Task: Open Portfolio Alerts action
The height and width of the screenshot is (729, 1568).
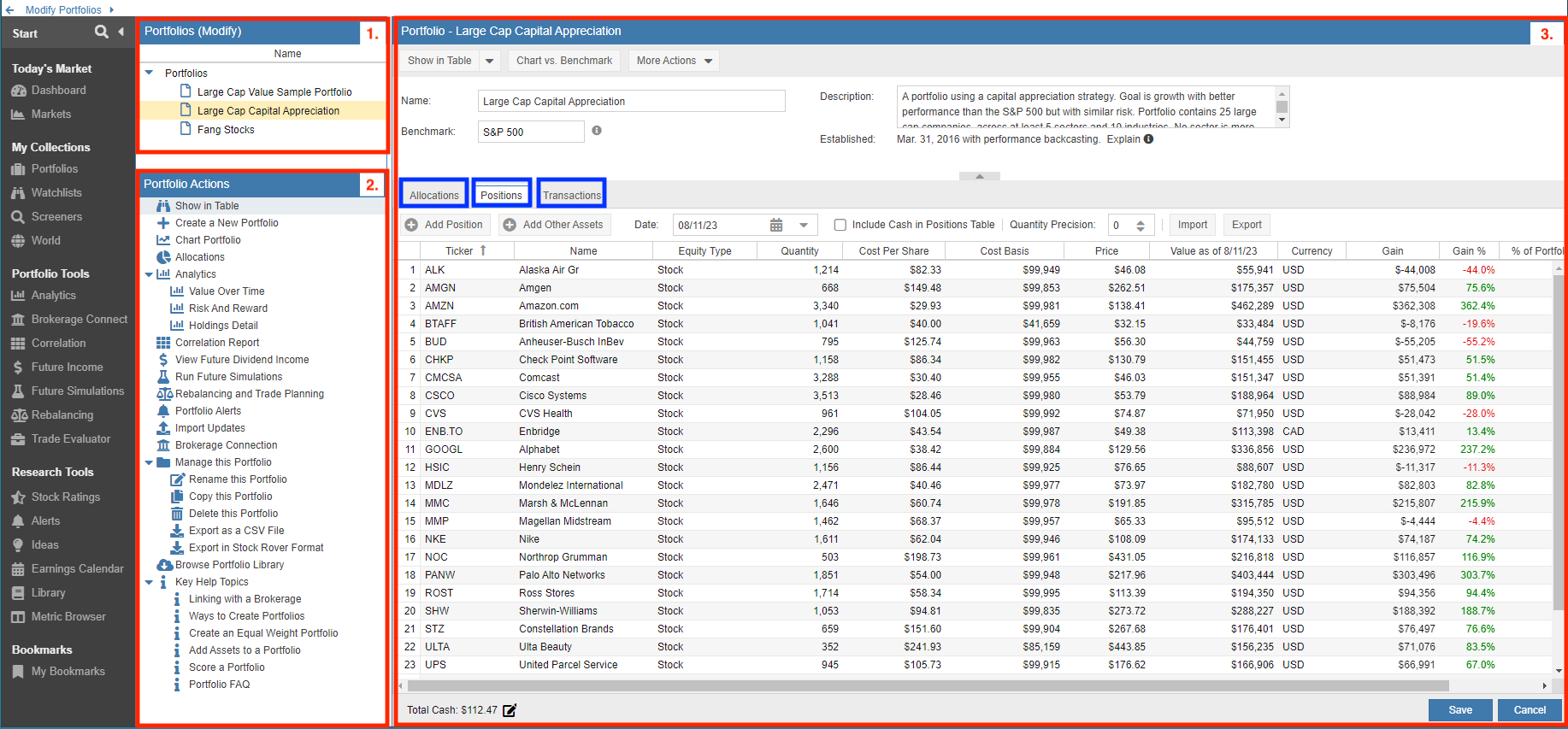Action: coord(208,411)
